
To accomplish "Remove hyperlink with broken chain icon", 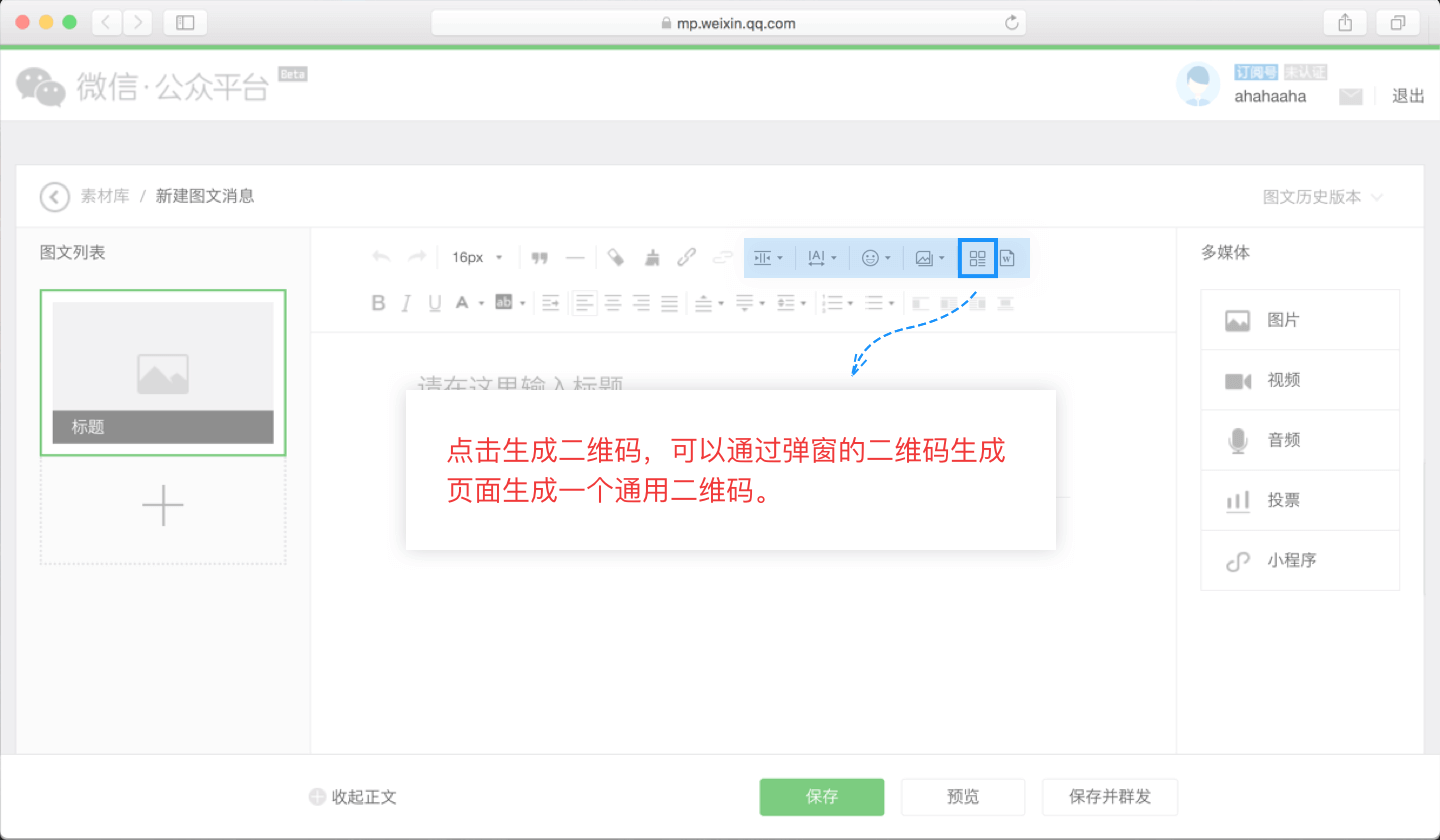I will (721, 257).
